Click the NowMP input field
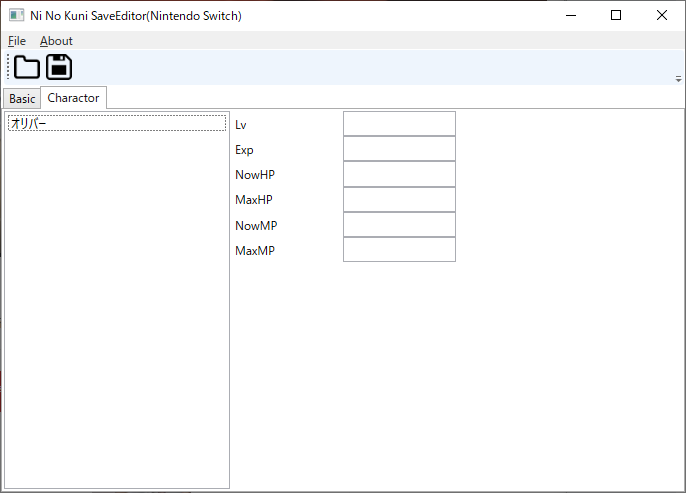This screenshot has height=493, width=686. (399, 225)
